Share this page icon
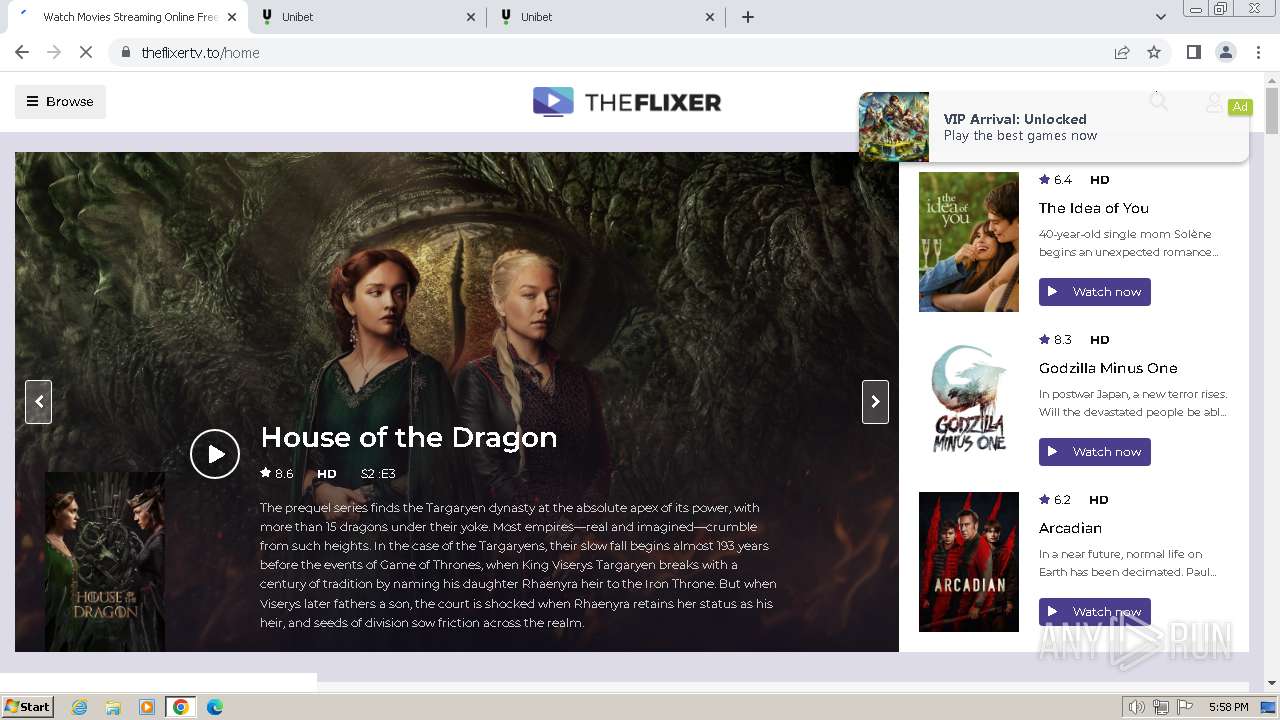Image resolution: width=1280 pixels, height=720 pixels. pos(1122,52)
